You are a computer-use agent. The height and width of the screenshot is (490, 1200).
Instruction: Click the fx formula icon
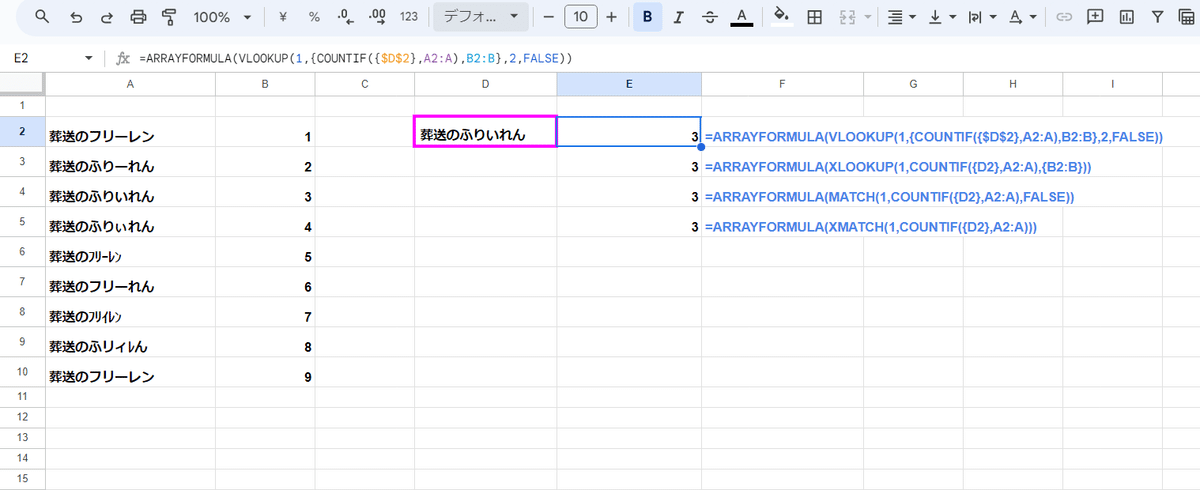124,59
